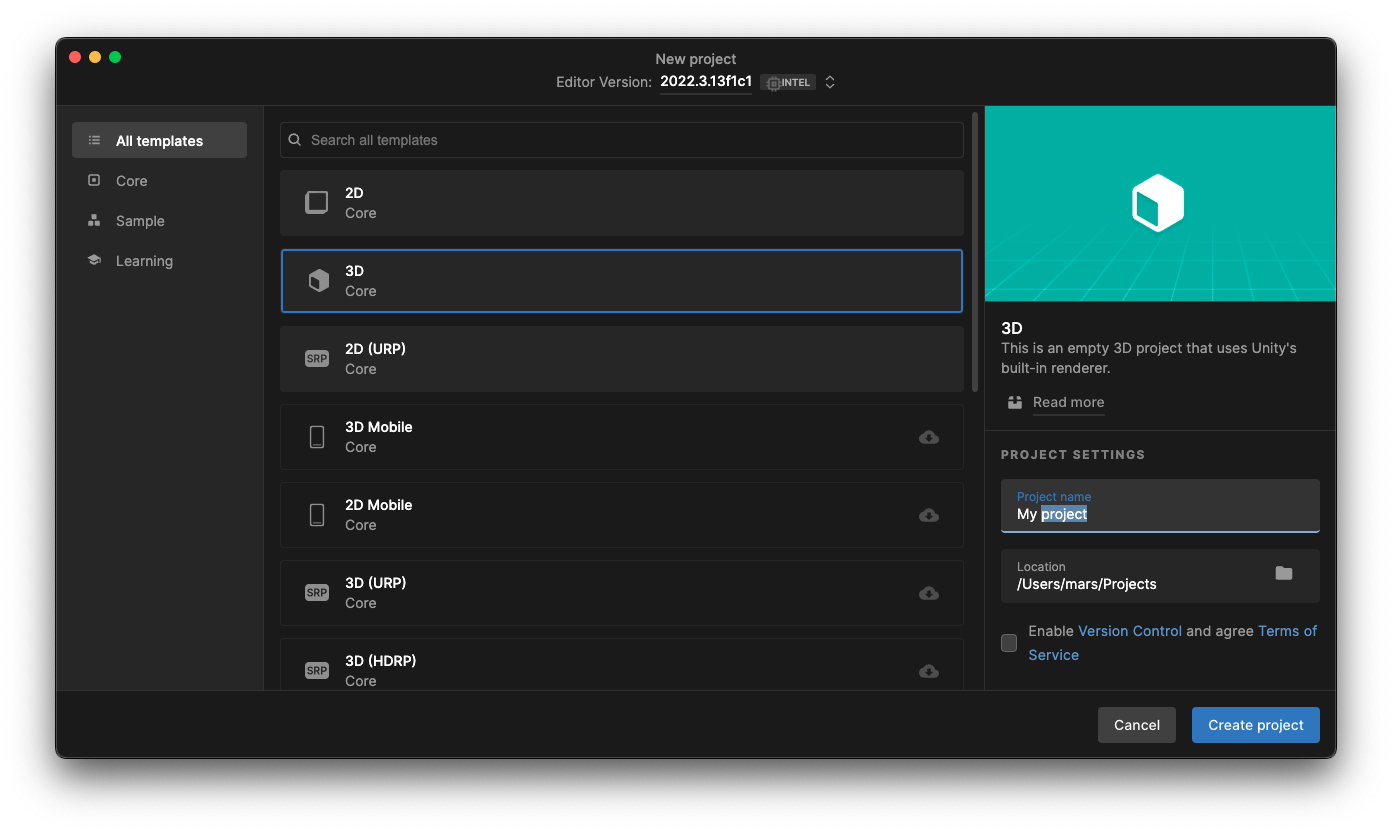
Task: Click editor version 2022.3.13f1c1
Action: [x=706, y=82]
